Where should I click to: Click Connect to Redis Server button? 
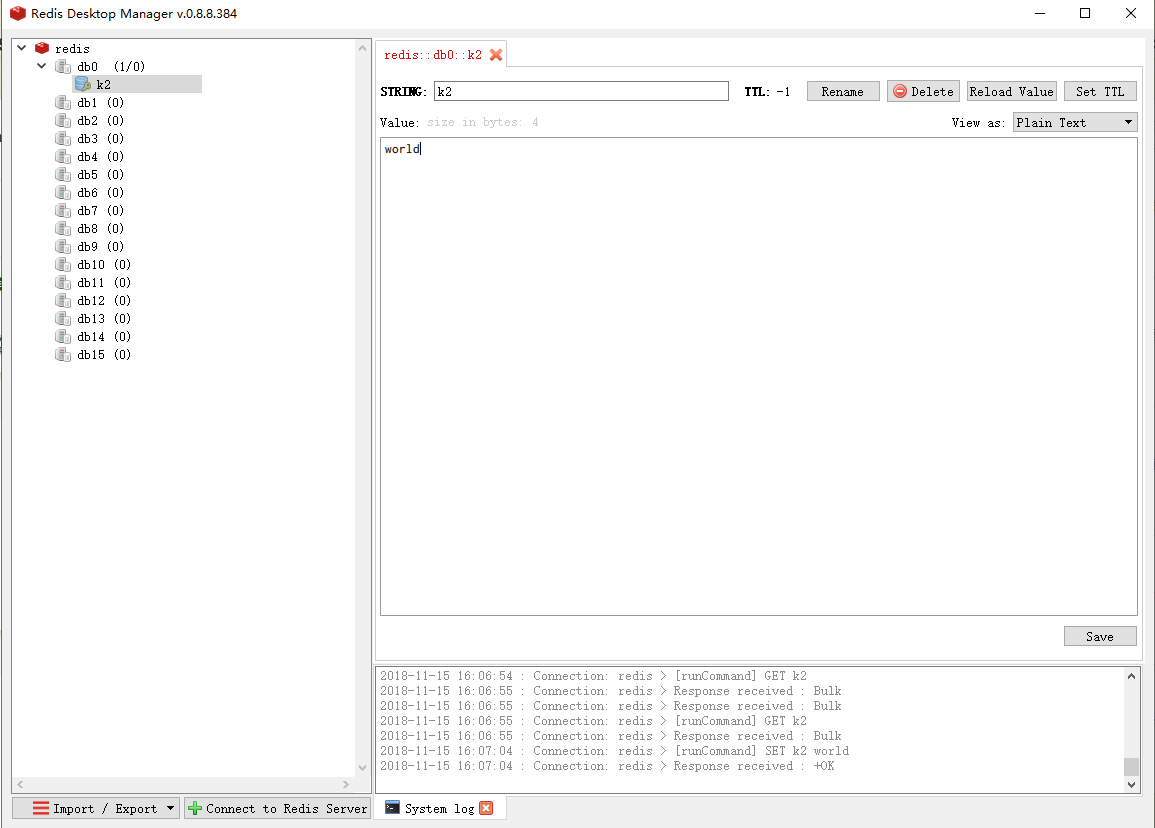[278, 808]
